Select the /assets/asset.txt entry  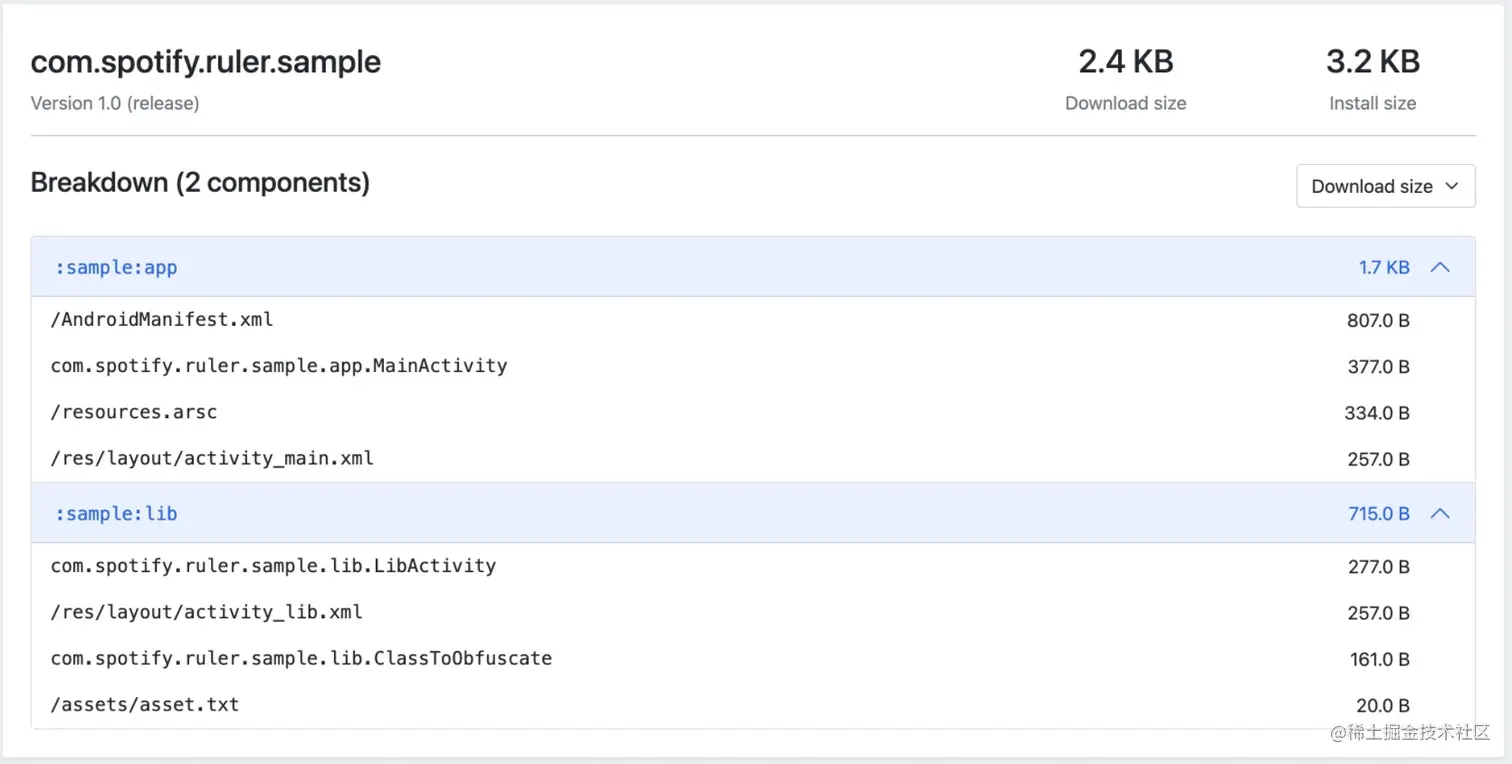tap(145, 704)
